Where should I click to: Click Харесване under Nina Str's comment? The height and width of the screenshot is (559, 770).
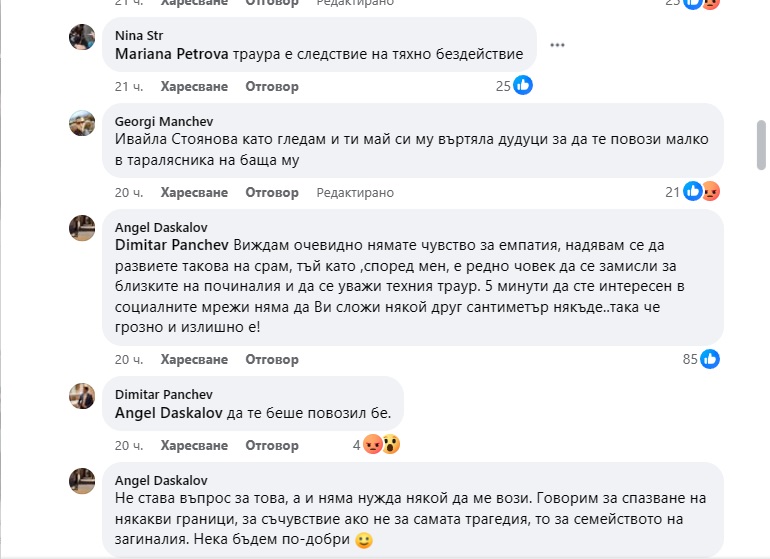pos(194,87)
